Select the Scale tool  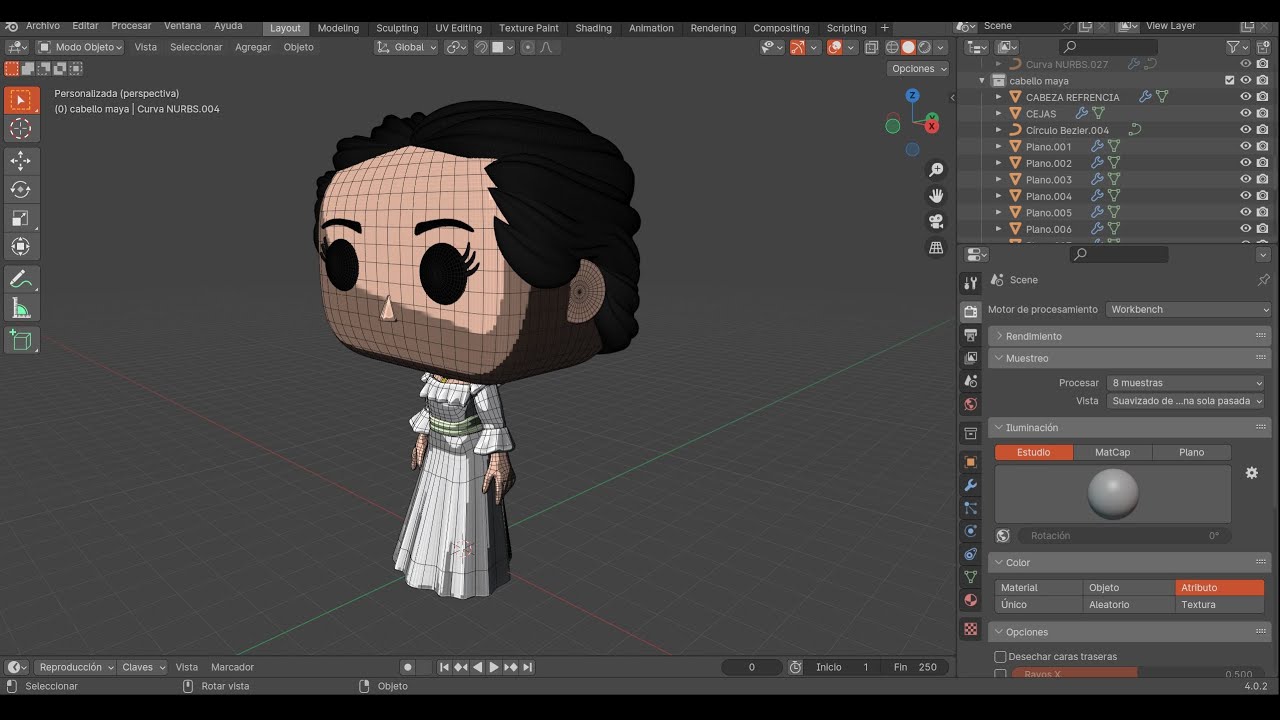coord(21,218)
